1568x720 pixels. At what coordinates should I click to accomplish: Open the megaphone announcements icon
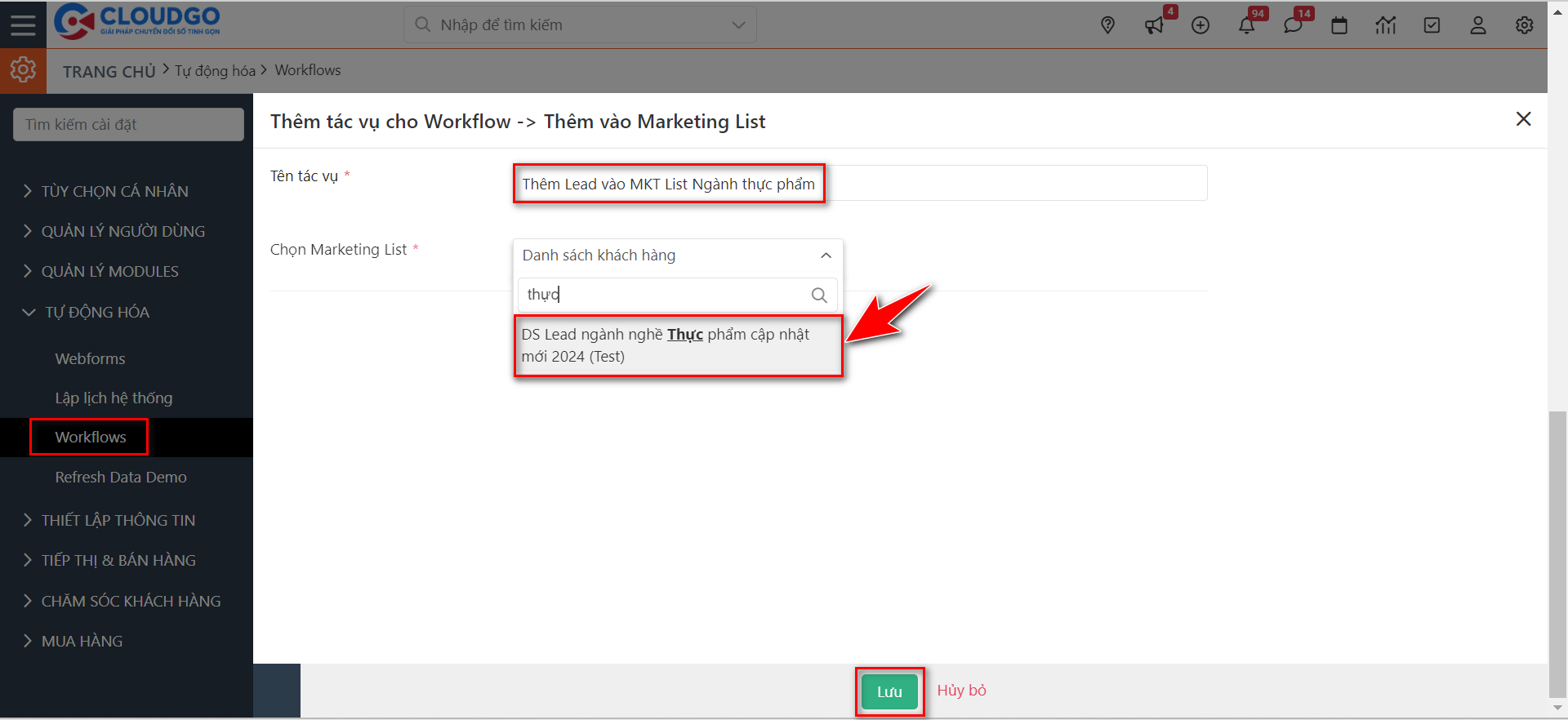[x=1154, y=25]
